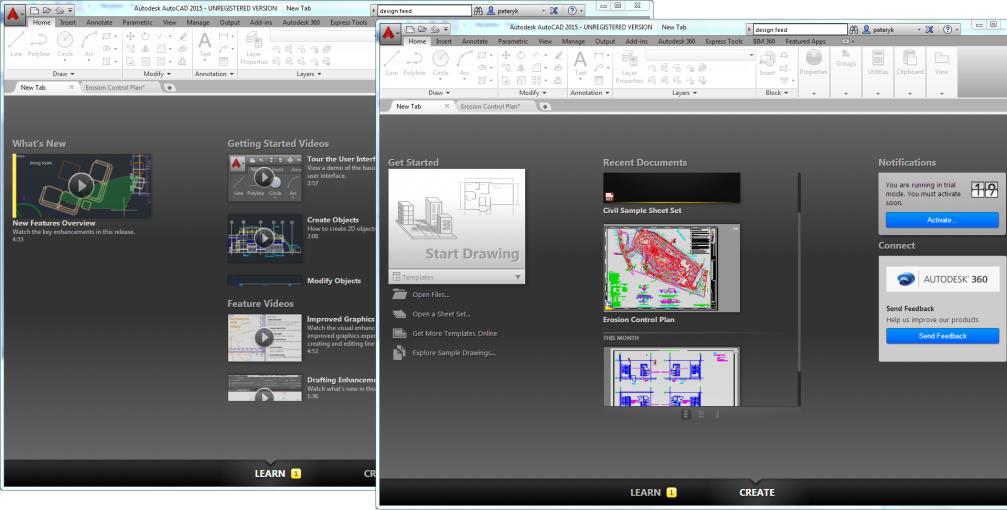Open Layer Properties in back window
1007x510 pixels.
pyautogui.click(x=254, y=48)
